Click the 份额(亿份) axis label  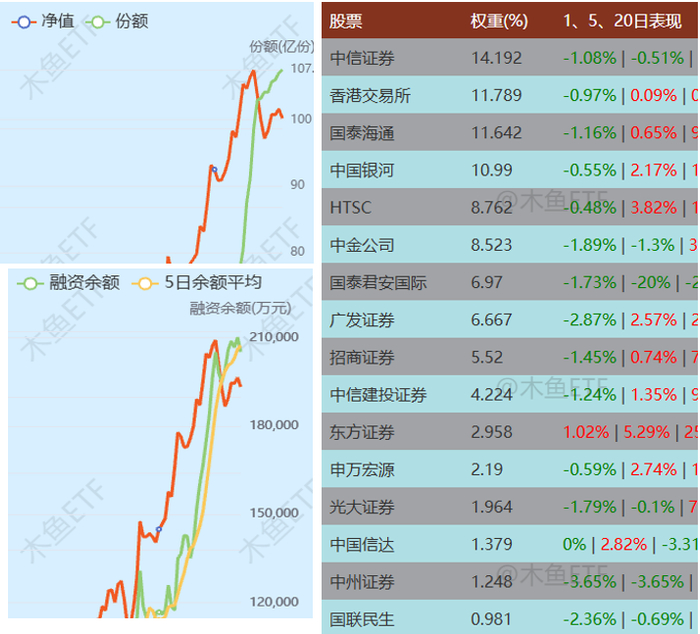click(x=282, y=46)
